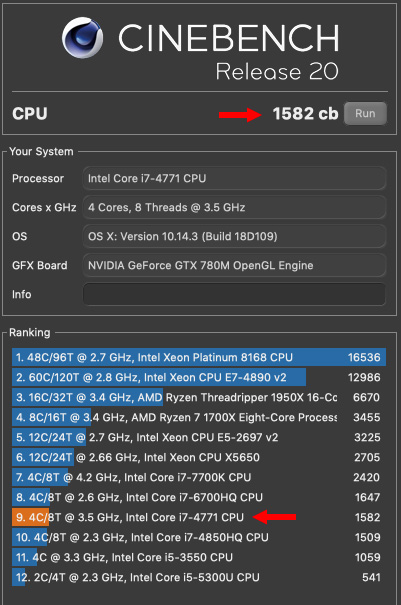Click the Cinebench sphere logo icon
Image resolution: width=401 pixels, height=605 pixels.
pos(82,37)
